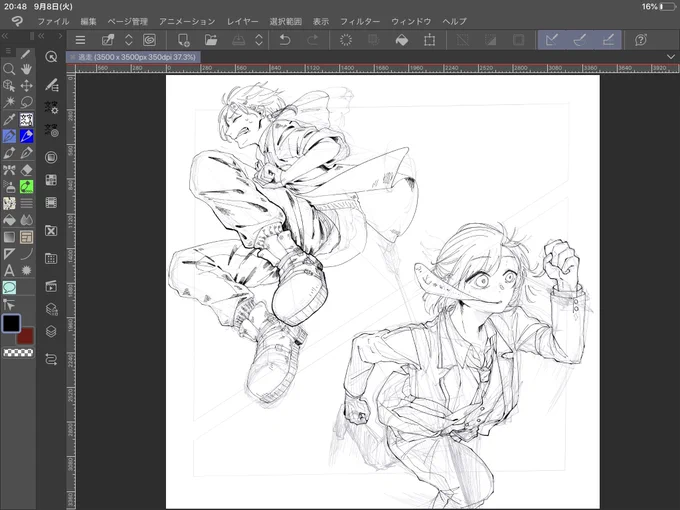Select the green-background brush tool

(26, 186)
